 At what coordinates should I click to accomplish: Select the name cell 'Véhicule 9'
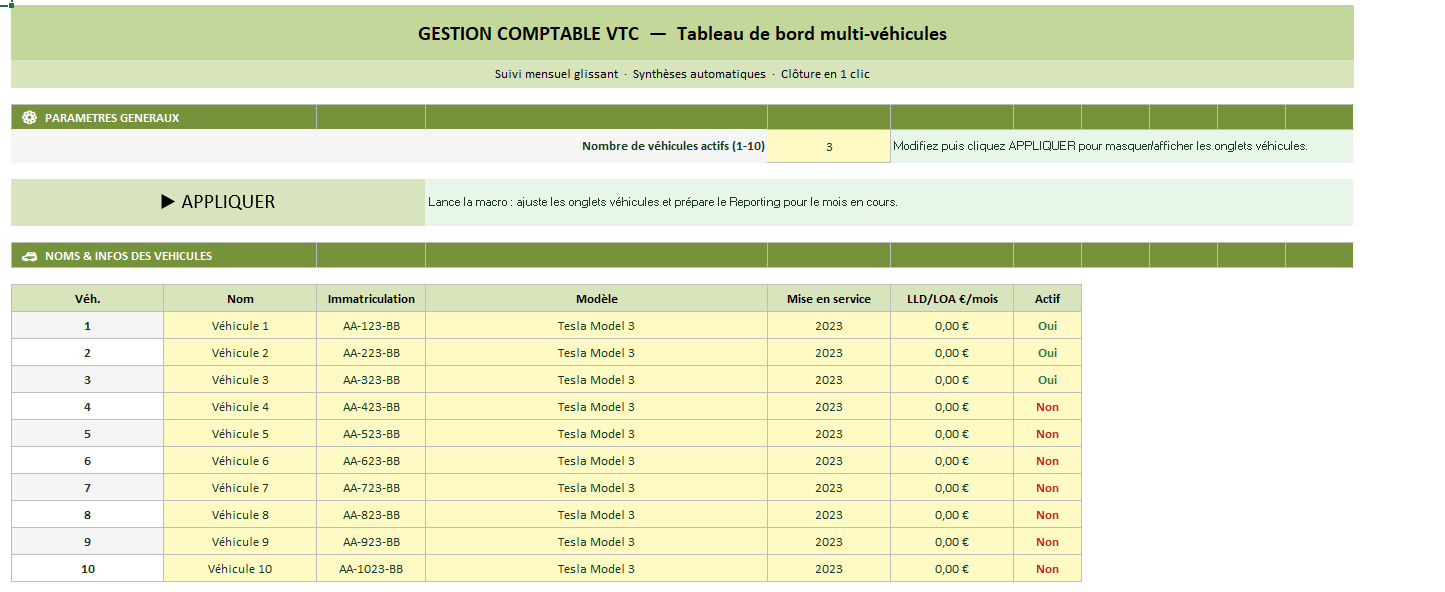click(x=240, y=542)
